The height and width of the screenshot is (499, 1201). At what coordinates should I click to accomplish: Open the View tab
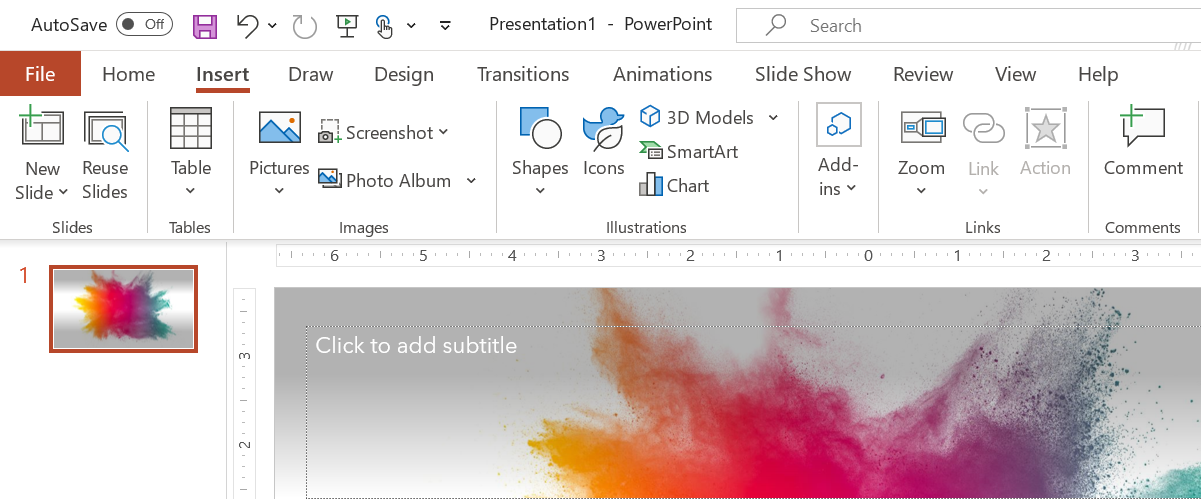[1016, 74]
